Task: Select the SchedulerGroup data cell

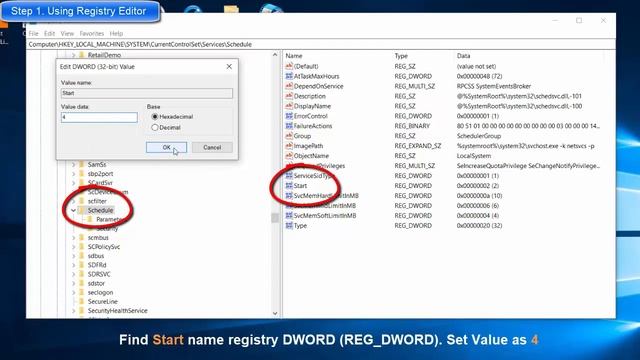Action: pyautogui.click(x=478, y=136)
